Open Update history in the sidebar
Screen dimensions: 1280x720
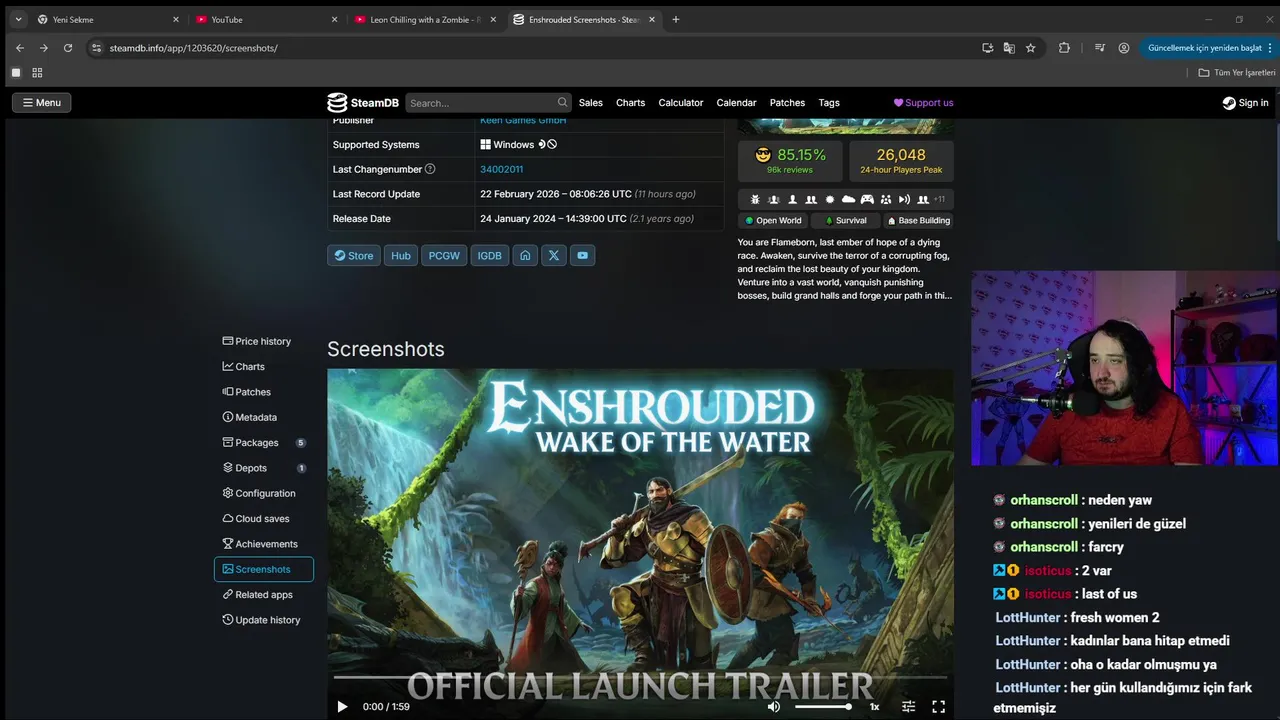tap(263, 620)
